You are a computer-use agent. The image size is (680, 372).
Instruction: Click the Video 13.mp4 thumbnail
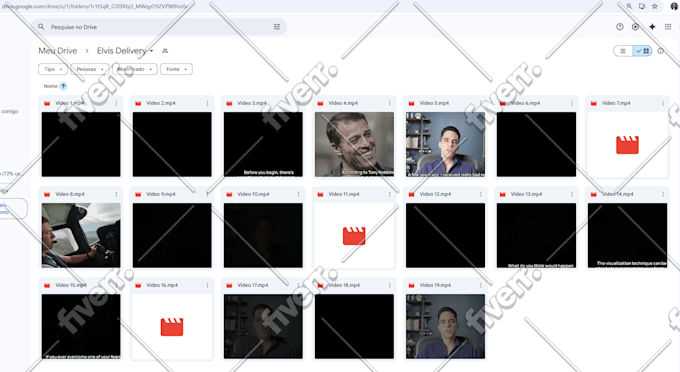[536, 235]
